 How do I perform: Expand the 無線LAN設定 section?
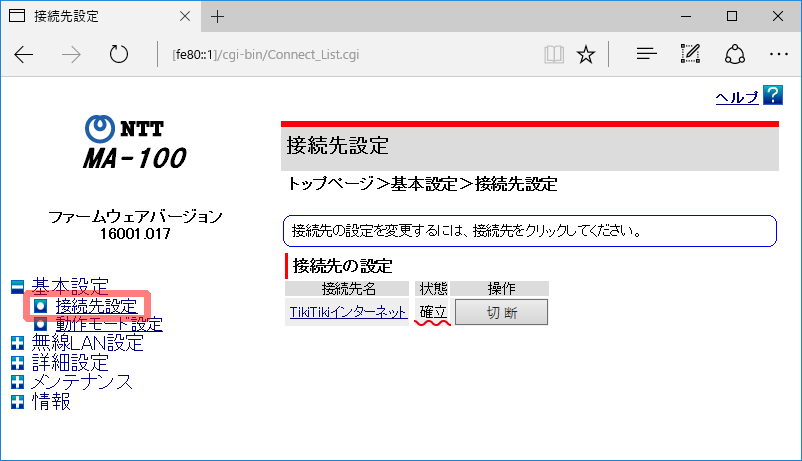[x=17, y=344]
